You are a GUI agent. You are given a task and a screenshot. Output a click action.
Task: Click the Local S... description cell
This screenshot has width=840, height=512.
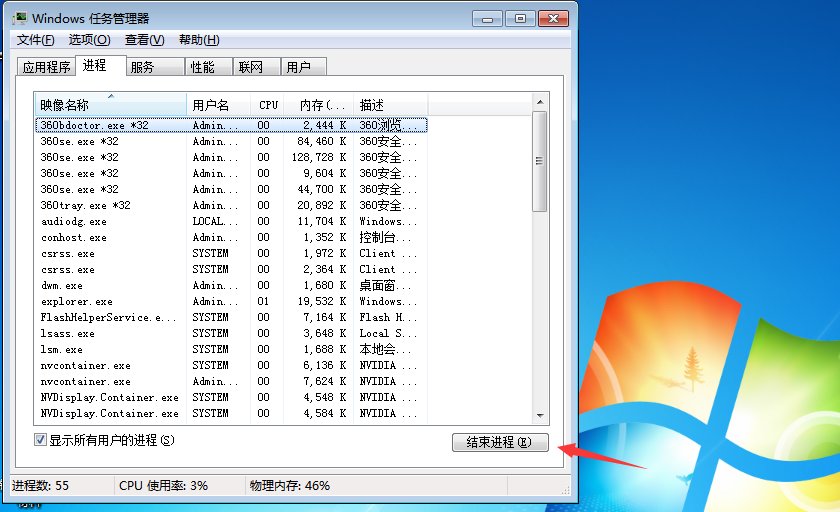point(388,333)
